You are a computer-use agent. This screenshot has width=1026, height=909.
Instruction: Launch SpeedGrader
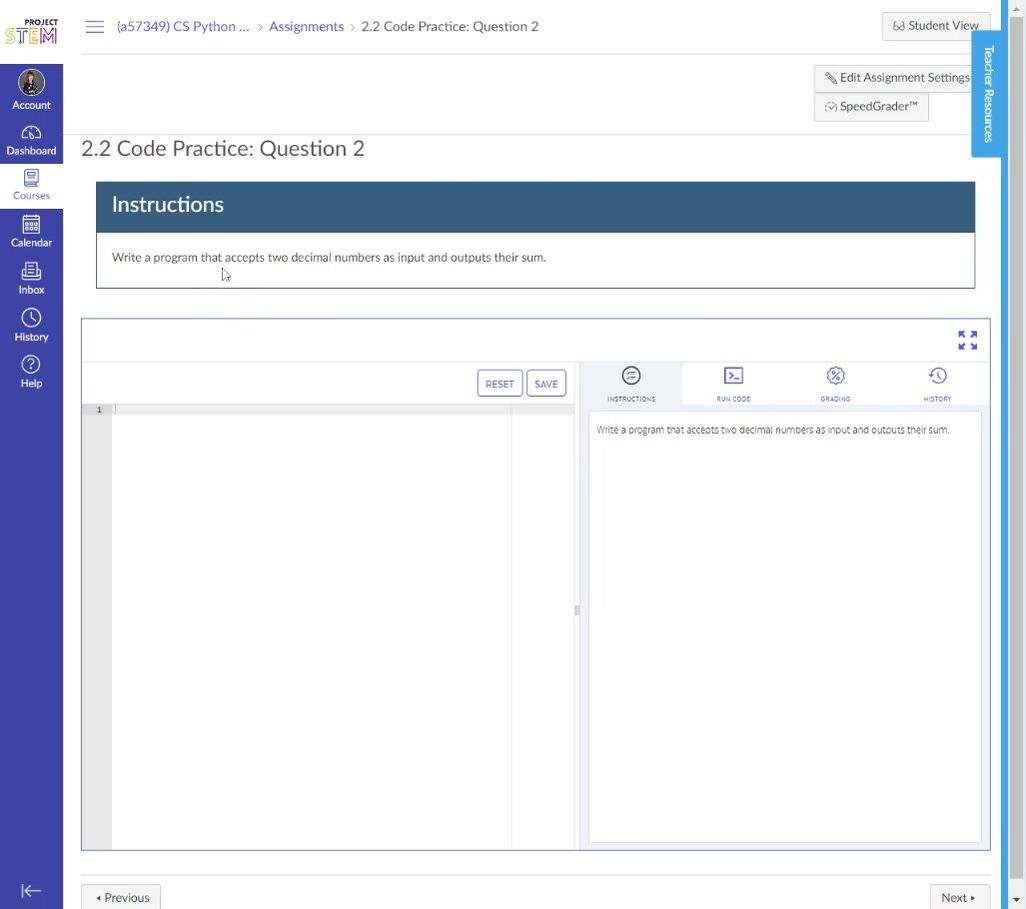pos(871,107)
